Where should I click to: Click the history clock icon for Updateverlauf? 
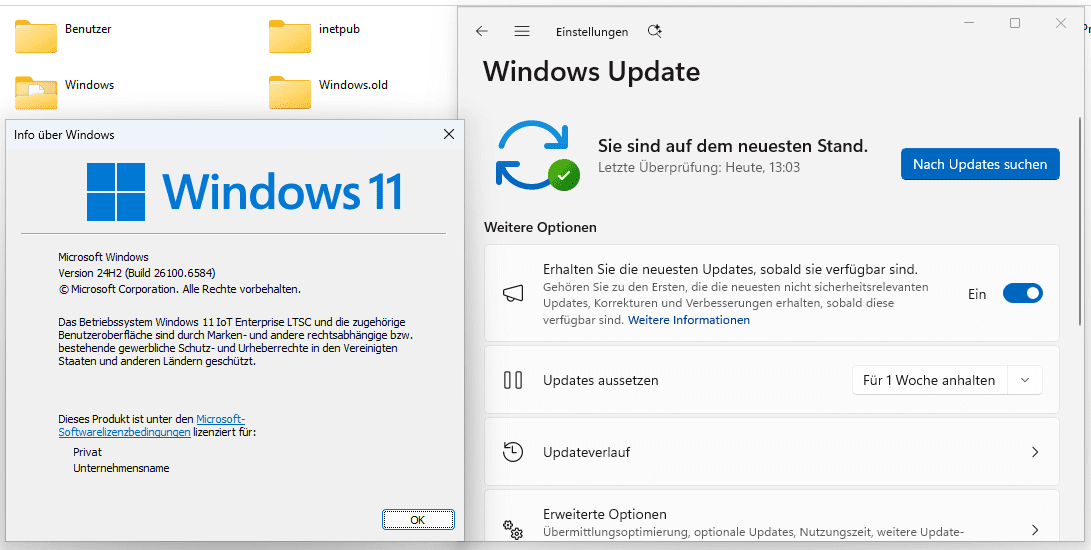click(513, 452)
